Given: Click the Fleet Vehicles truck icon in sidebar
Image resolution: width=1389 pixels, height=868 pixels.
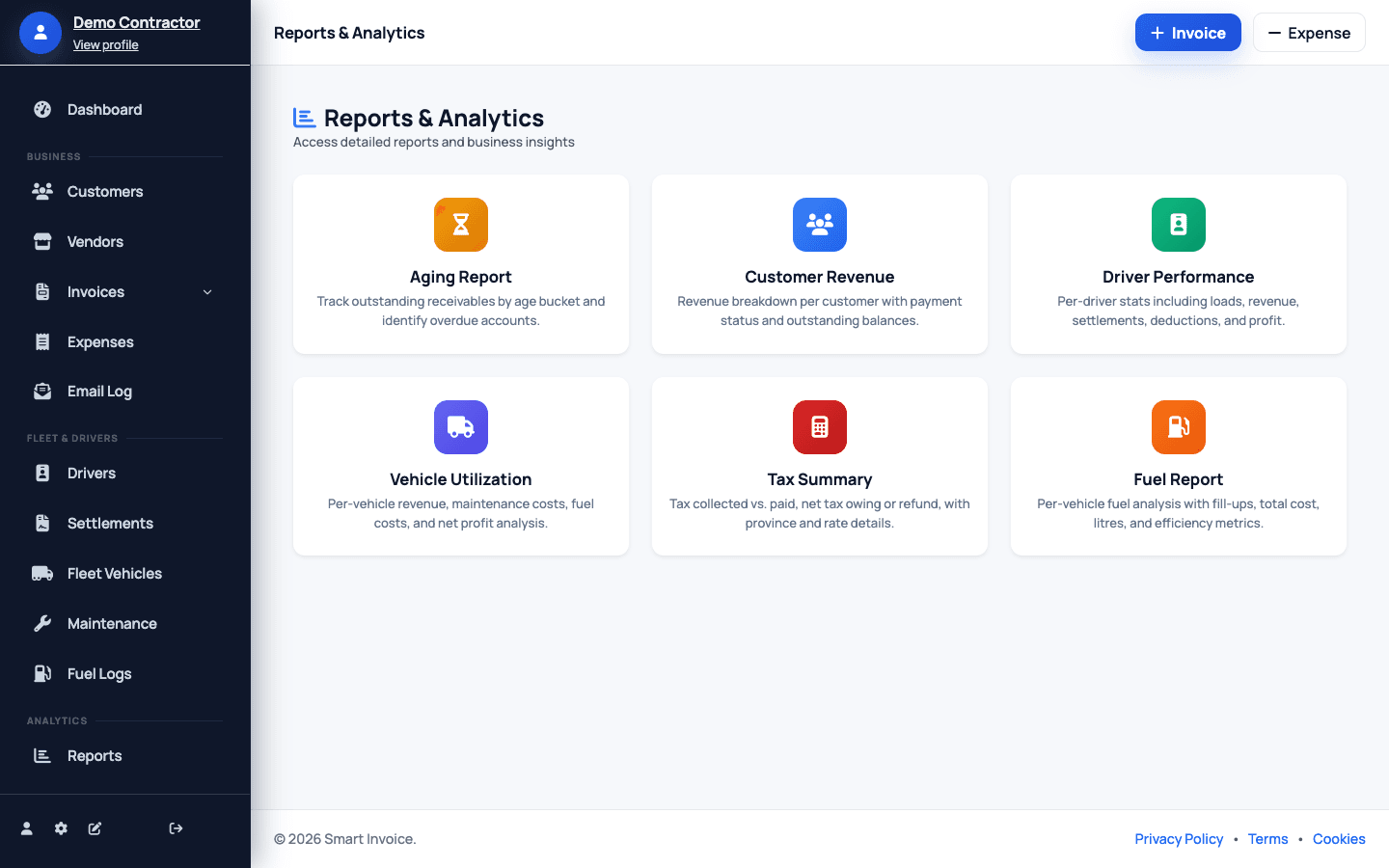Looking at the screenshot, I should 42,574.
